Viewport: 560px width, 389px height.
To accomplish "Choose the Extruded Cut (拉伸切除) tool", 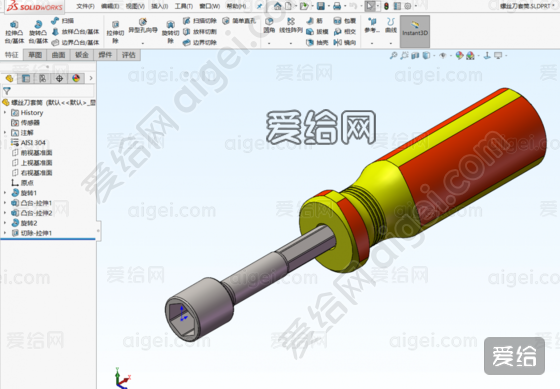I will [x=115, y=32].
